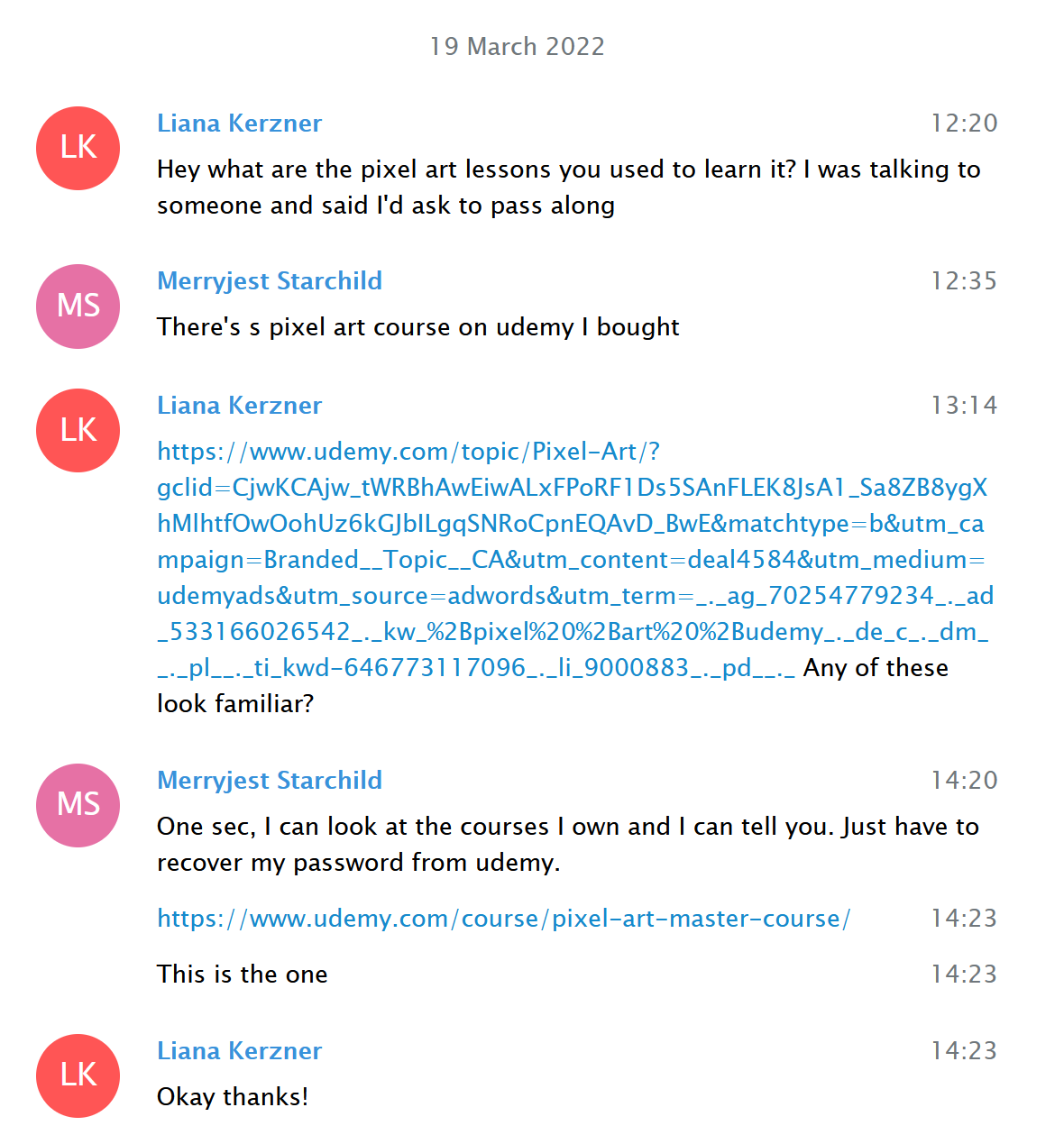Image resolution: width=1064 pixels, height=1144 pixels.
Task: Open the Udemy Pixel-Art topic link
Action: (x=573, y=559)
